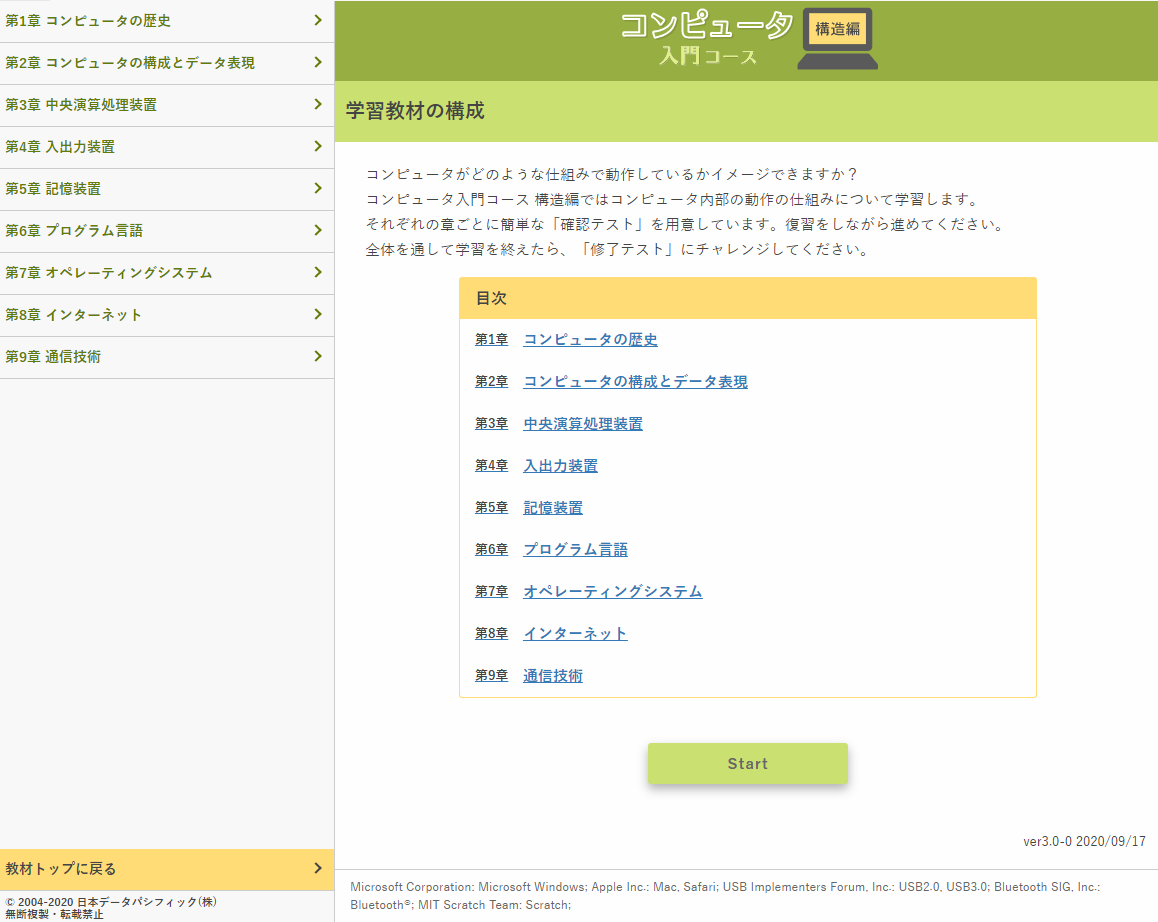Click arrow icon beside 第8章 インターネット

[x=317, y=314]
